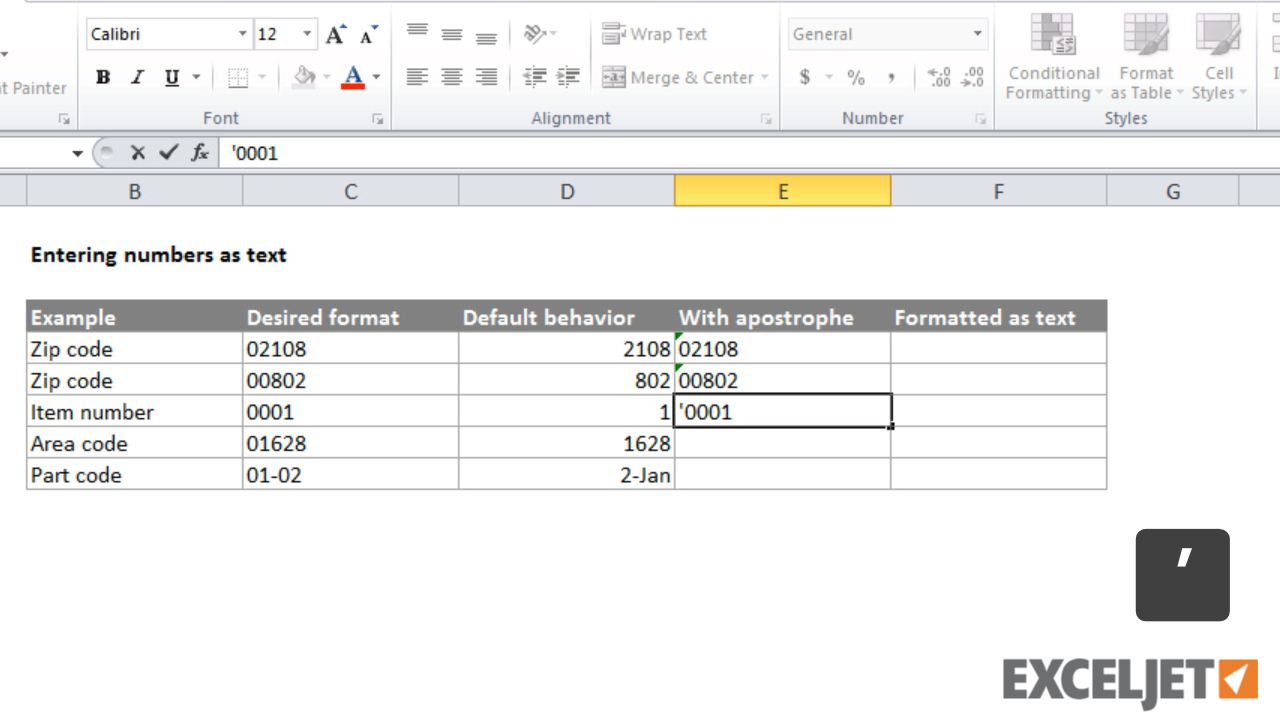Click Insert Function fx icon

(x=200, y=153)
